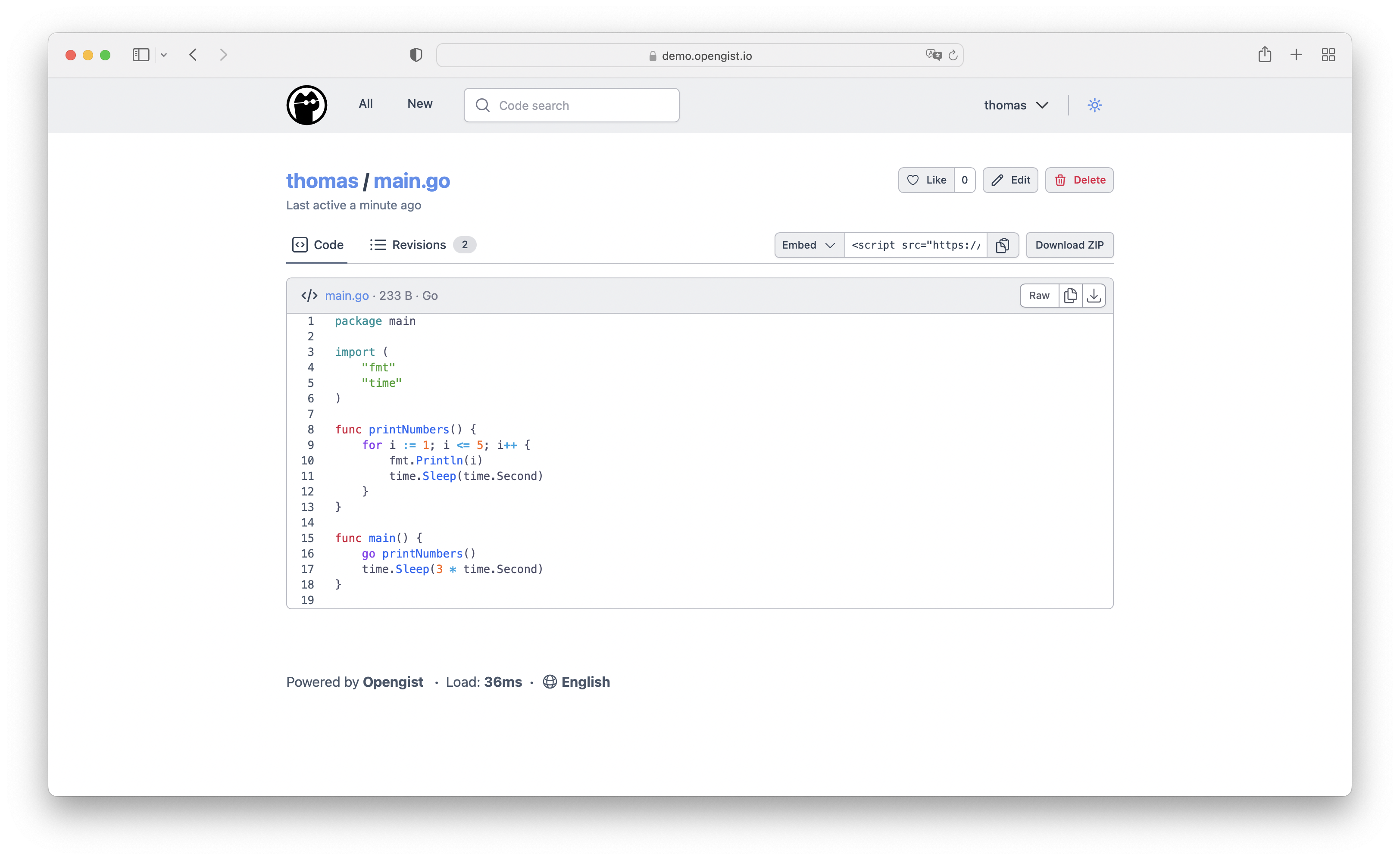The width and height of the screenshot is (1400, 860).
Task: Copy the main.go file contents icon
Action: [x=1071, y=295]
